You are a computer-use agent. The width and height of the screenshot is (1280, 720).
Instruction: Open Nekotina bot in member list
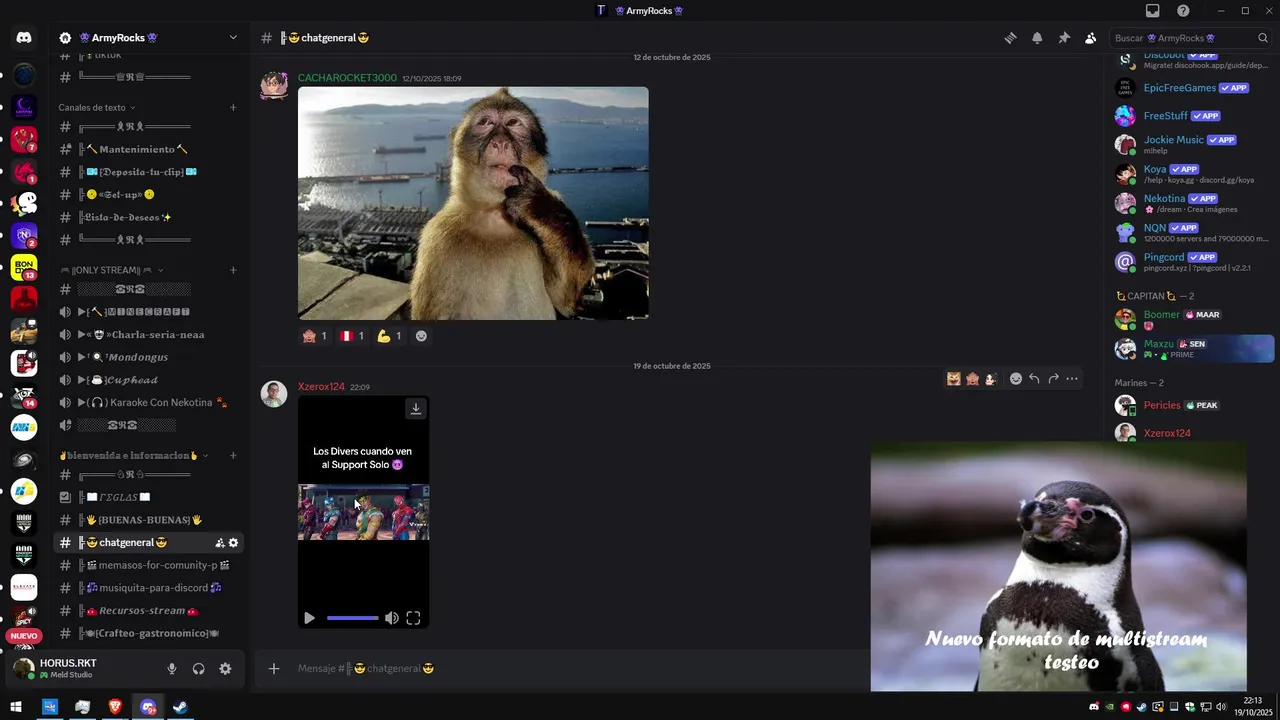(x=1193, y=203)
